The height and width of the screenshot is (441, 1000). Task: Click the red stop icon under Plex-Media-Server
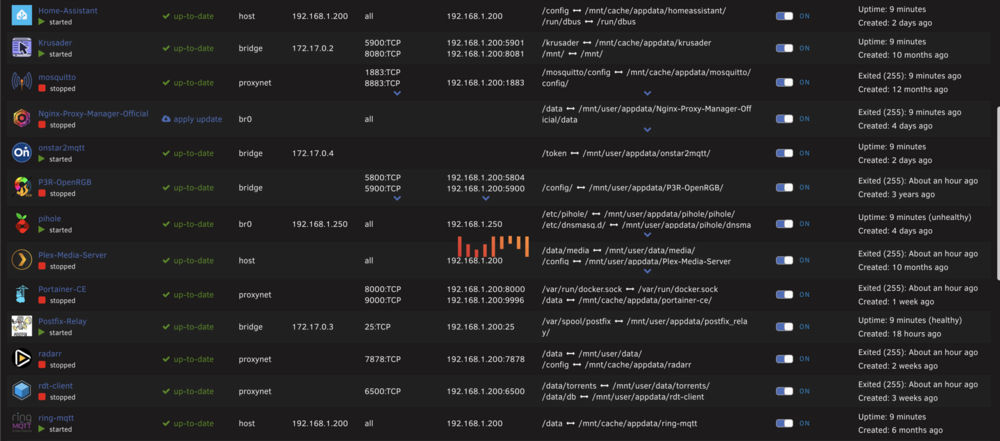[x=42, y=267]
